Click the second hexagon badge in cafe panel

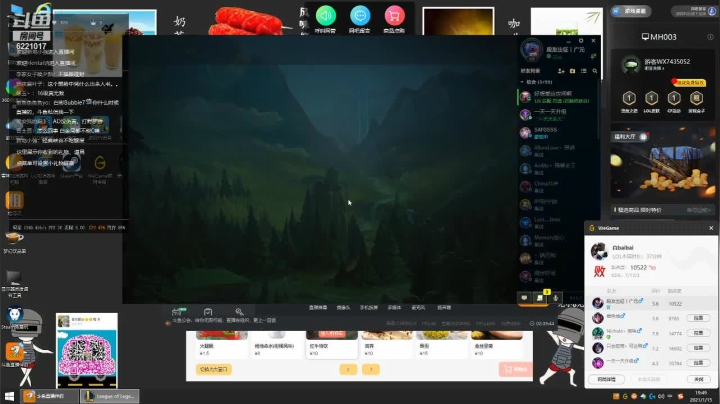[651, 98]
